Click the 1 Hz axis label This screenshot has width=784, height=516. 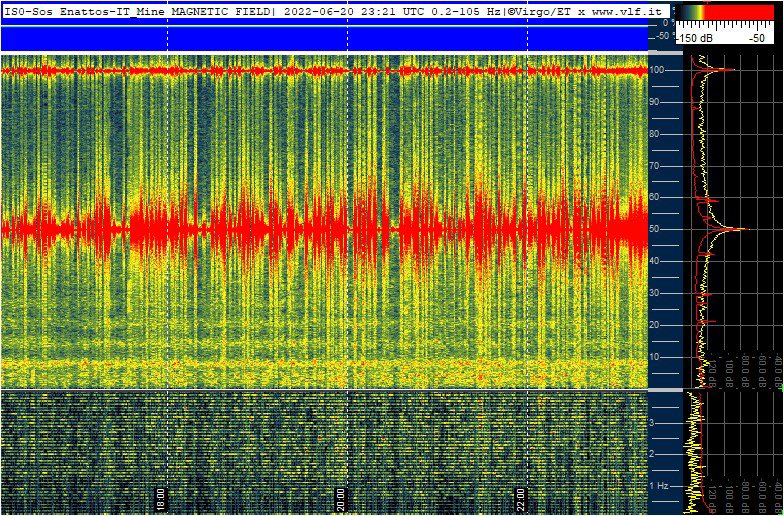pyautogui.click(x=660, y=486)
